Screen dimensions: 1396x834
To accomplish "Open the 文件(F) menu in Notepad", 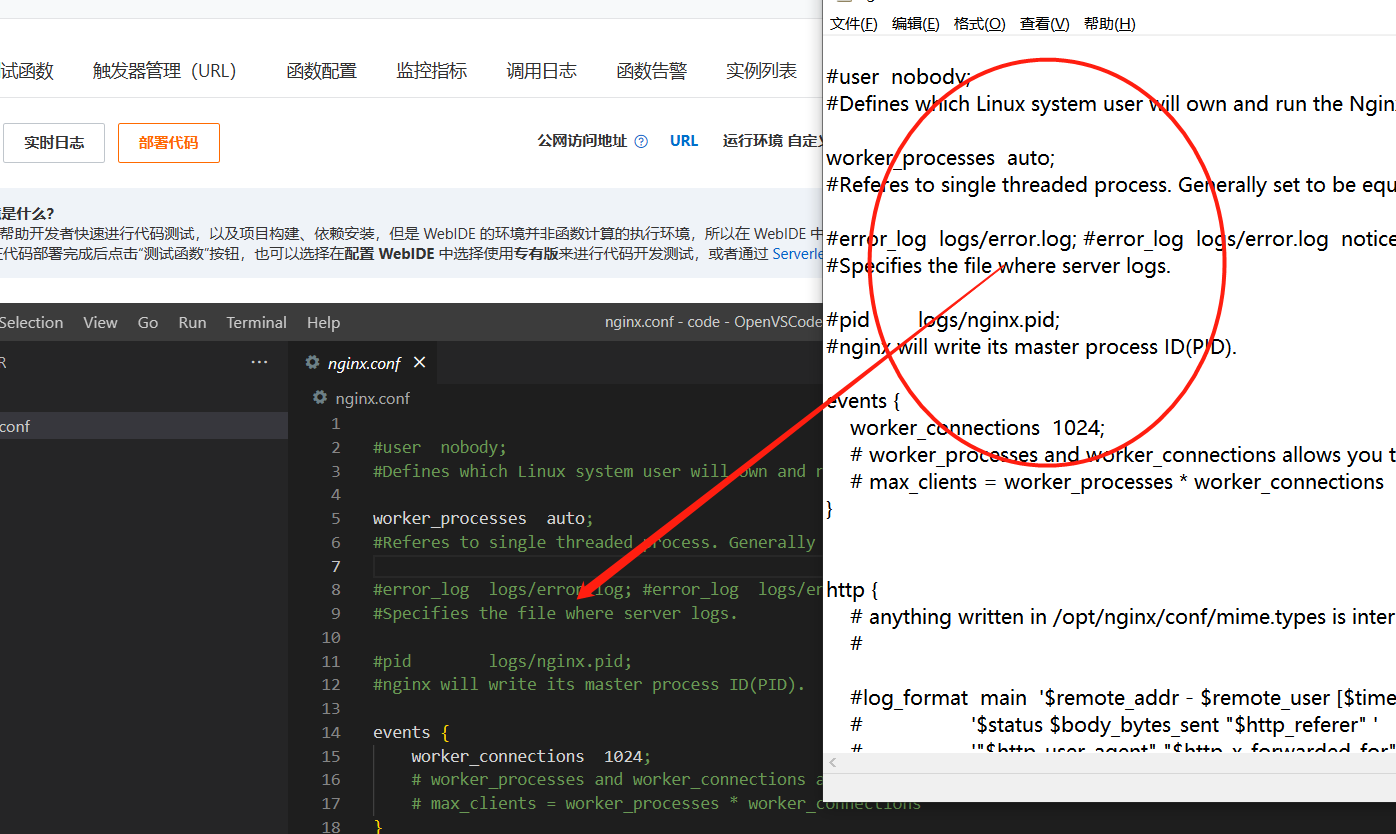I will pos(852,23).
